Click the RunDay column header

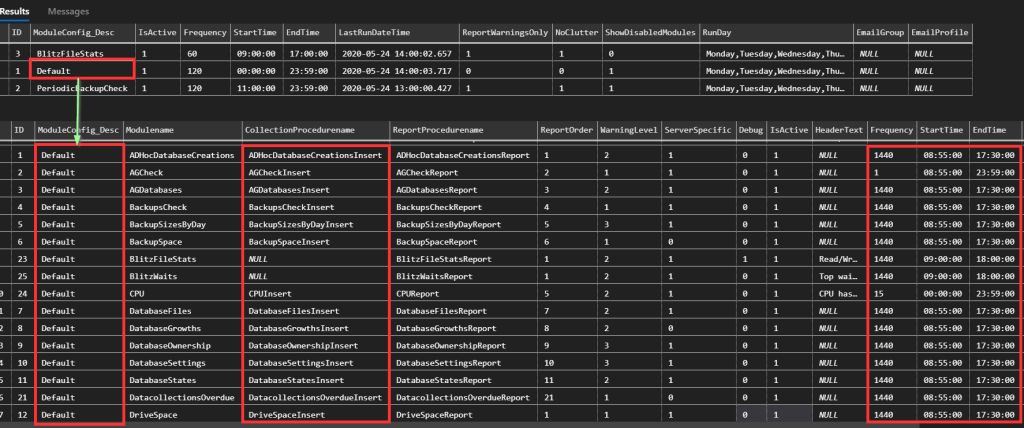[x=717, y=32]
